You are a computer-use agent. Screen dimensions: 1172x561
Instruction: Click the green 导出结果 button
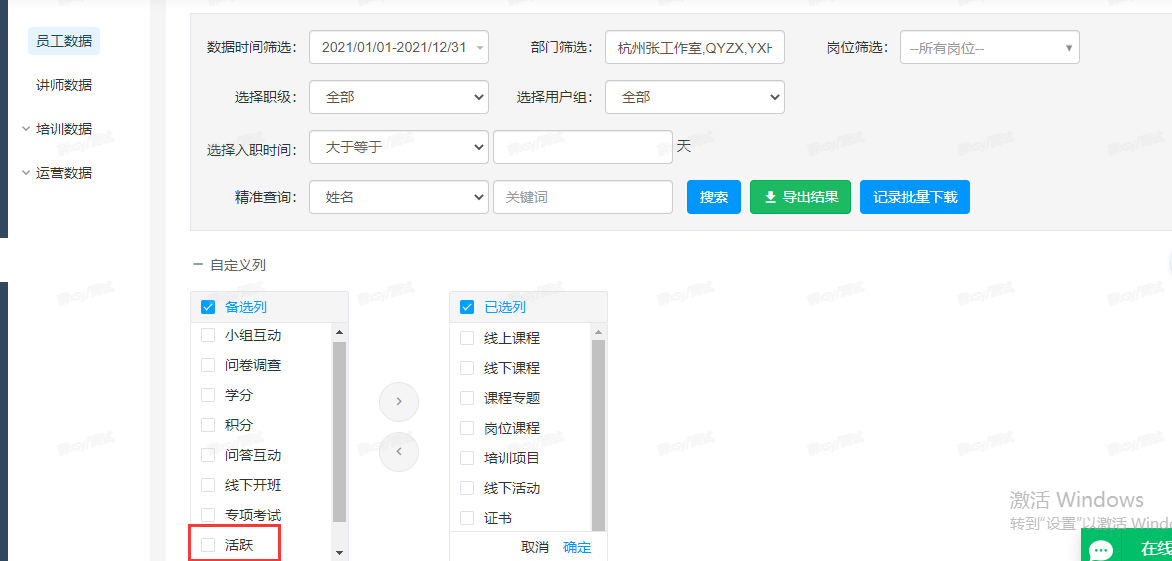[801, 197]
